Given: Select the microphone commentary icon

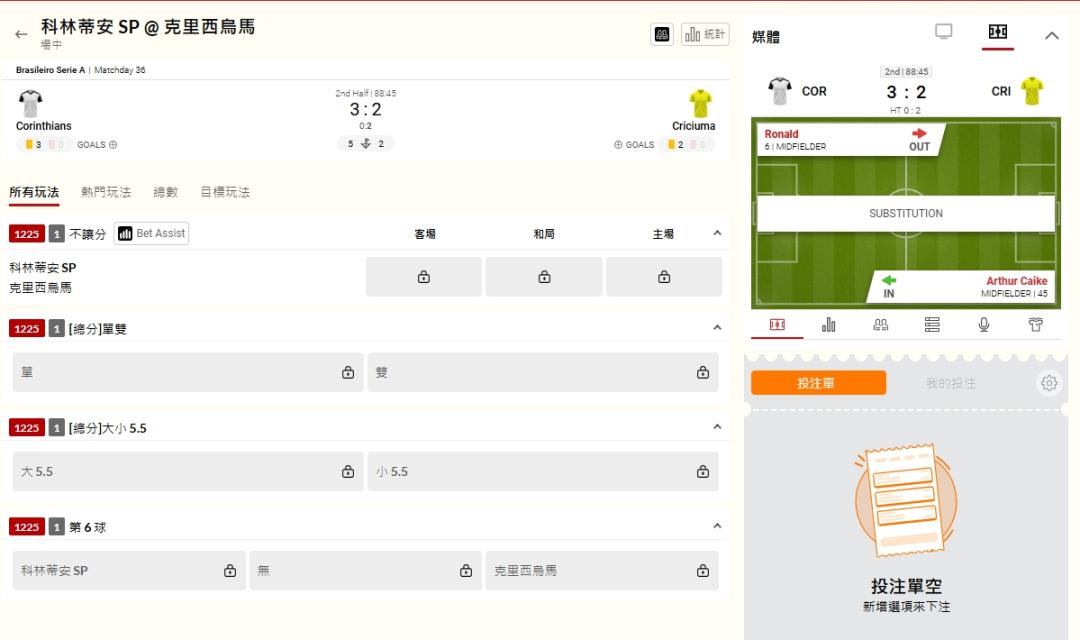Looking at the screenshot, I should click(984, 325).
